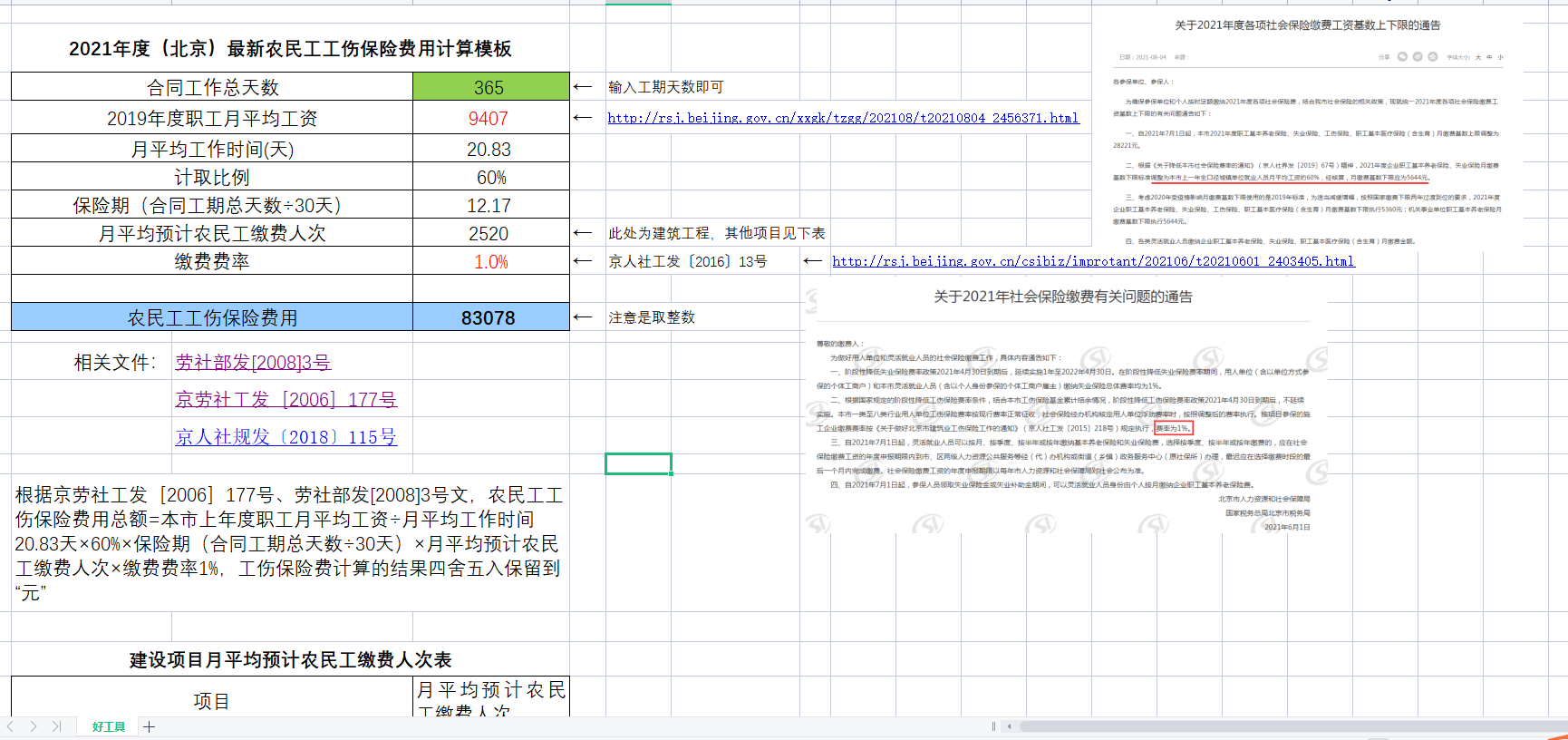This screenshot has height=740, width=1568.
Task: Select the formula explanation paragraph starting 根据京劳社工发
Action: (290, 543)
